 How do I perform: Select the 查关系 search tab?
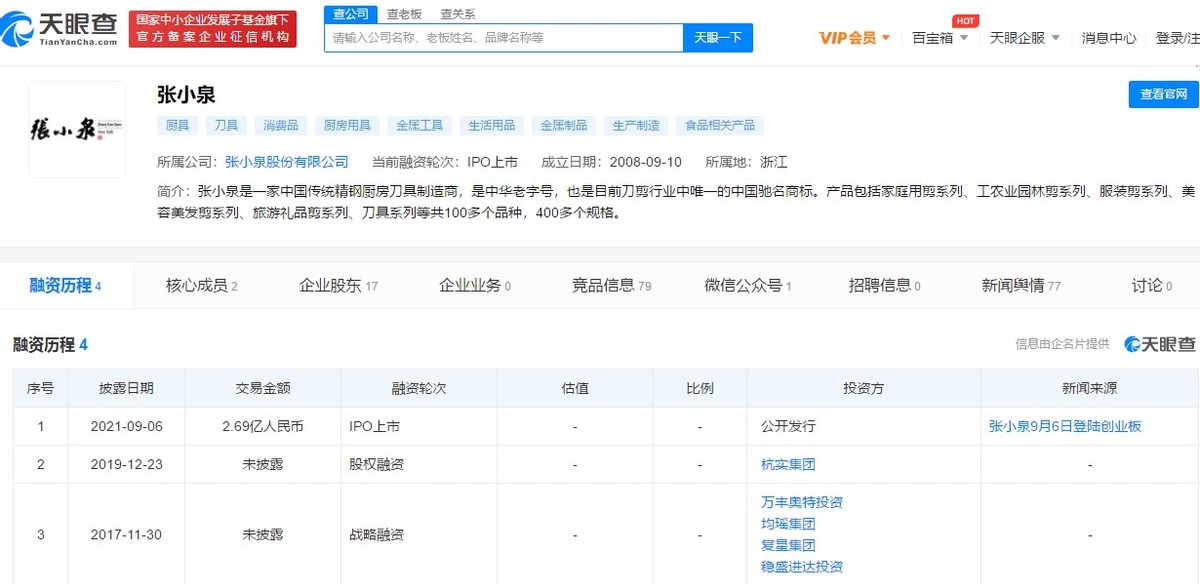tap(458, 14)
